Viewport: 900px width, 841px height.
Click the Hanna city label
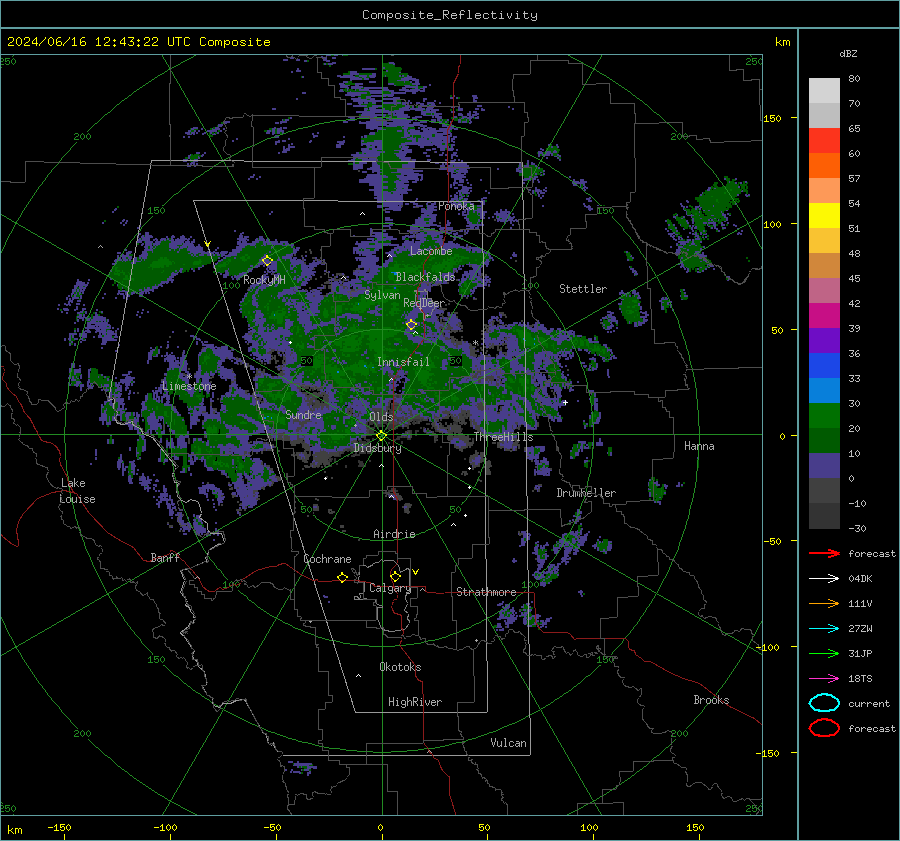[x=699, y=446]
